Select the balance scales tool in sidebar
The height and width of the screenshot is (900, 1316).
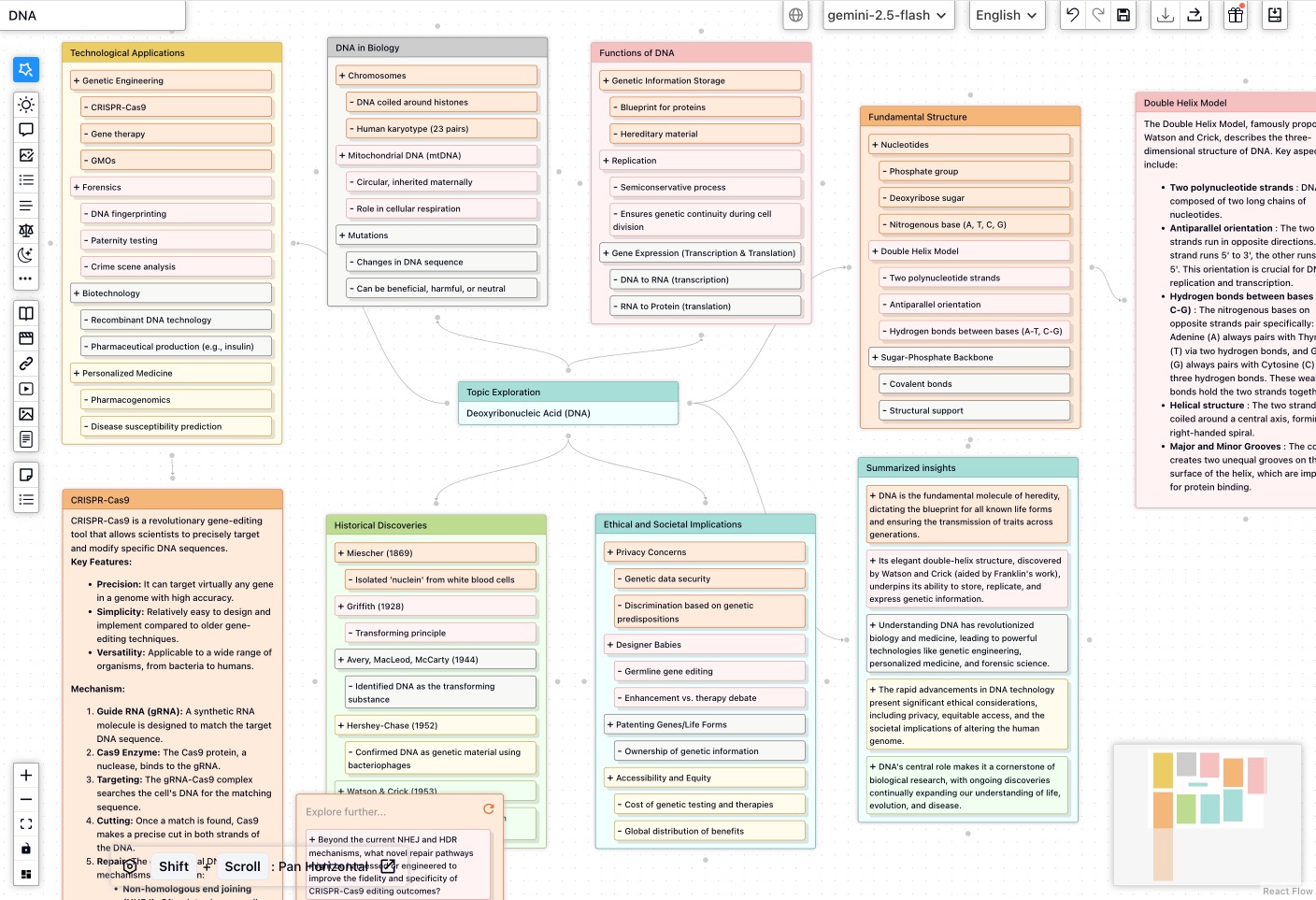point(26,230)
